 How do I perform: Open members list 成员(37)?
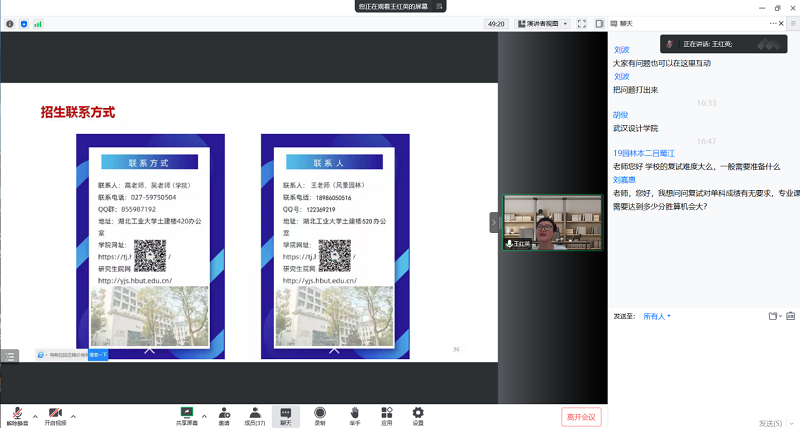click(255, 416)
